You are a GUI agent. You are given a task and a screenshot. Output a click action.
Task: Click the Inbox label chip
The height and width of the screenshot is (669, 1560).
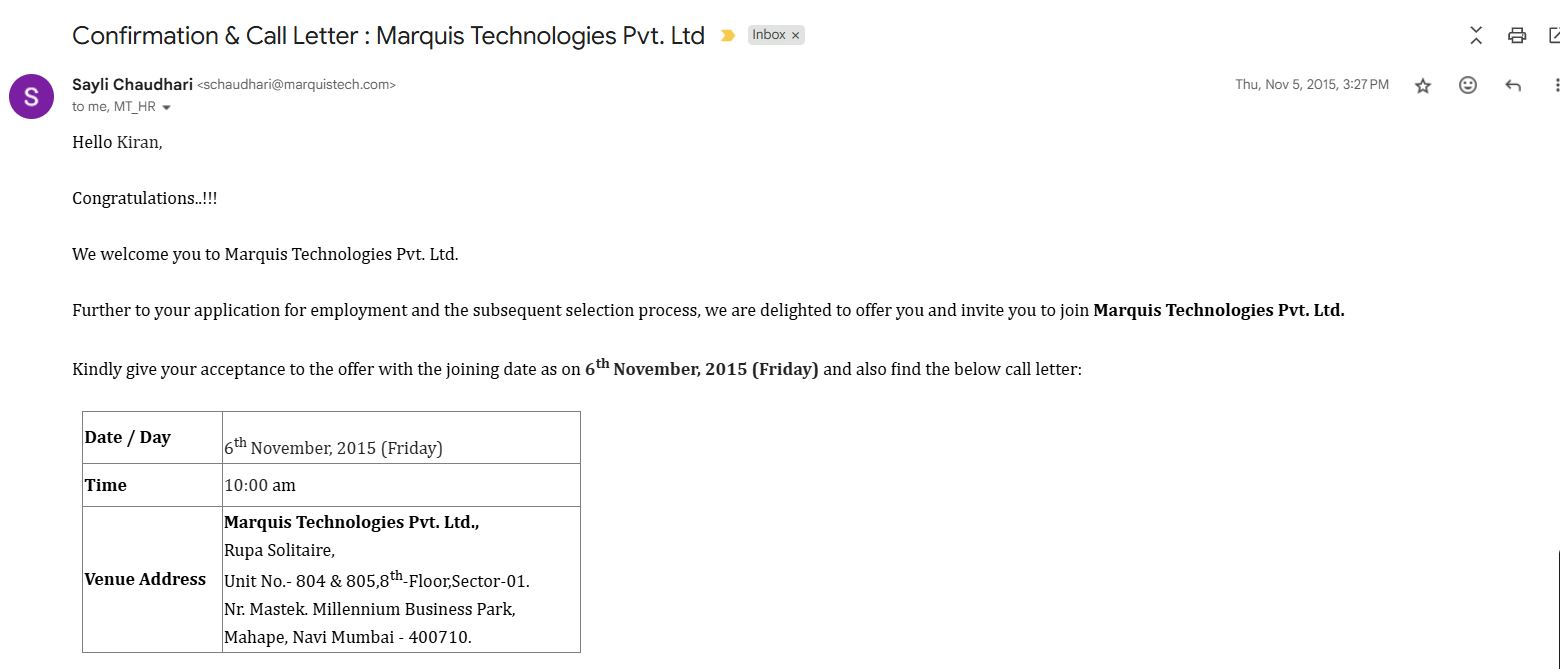[768, 35]
